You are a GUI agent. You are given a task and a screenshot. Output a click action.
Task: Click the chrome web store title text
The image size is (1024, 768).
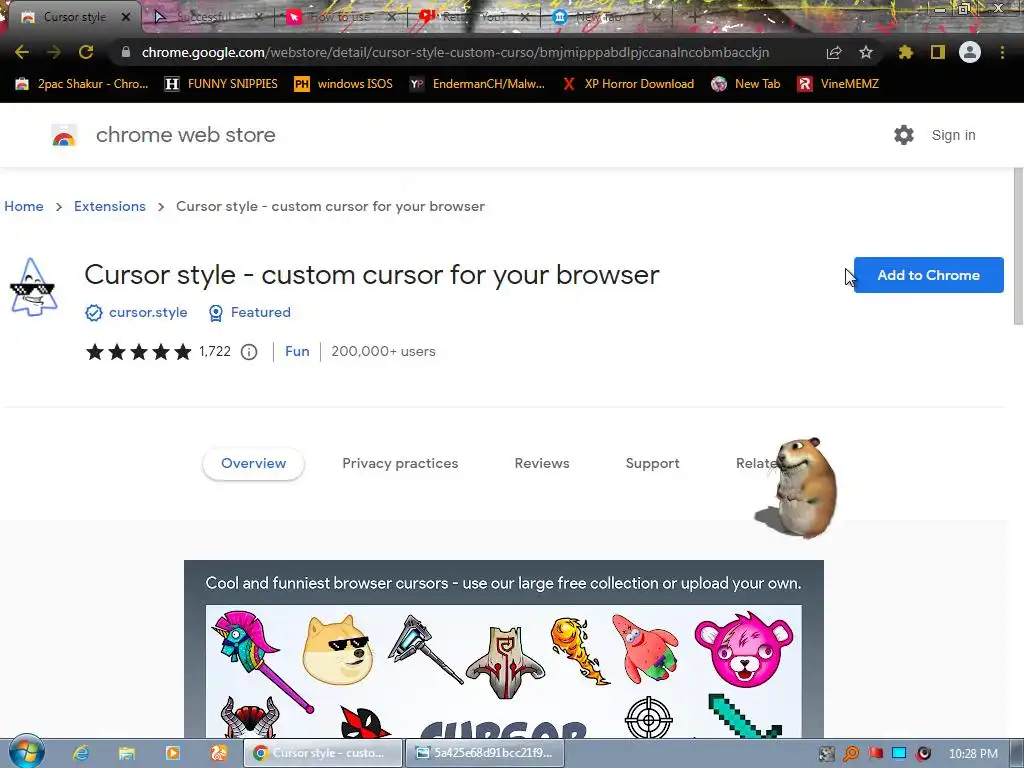tap(185, 135)
